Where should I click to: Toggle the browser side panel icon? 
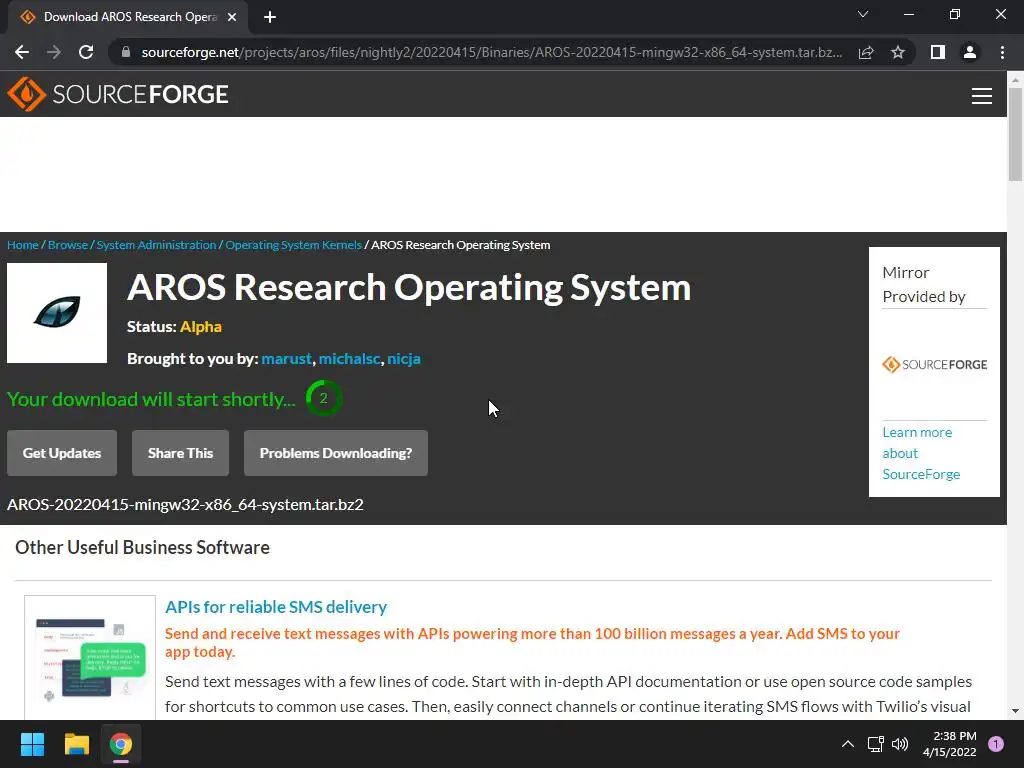[x=938, y=52]
